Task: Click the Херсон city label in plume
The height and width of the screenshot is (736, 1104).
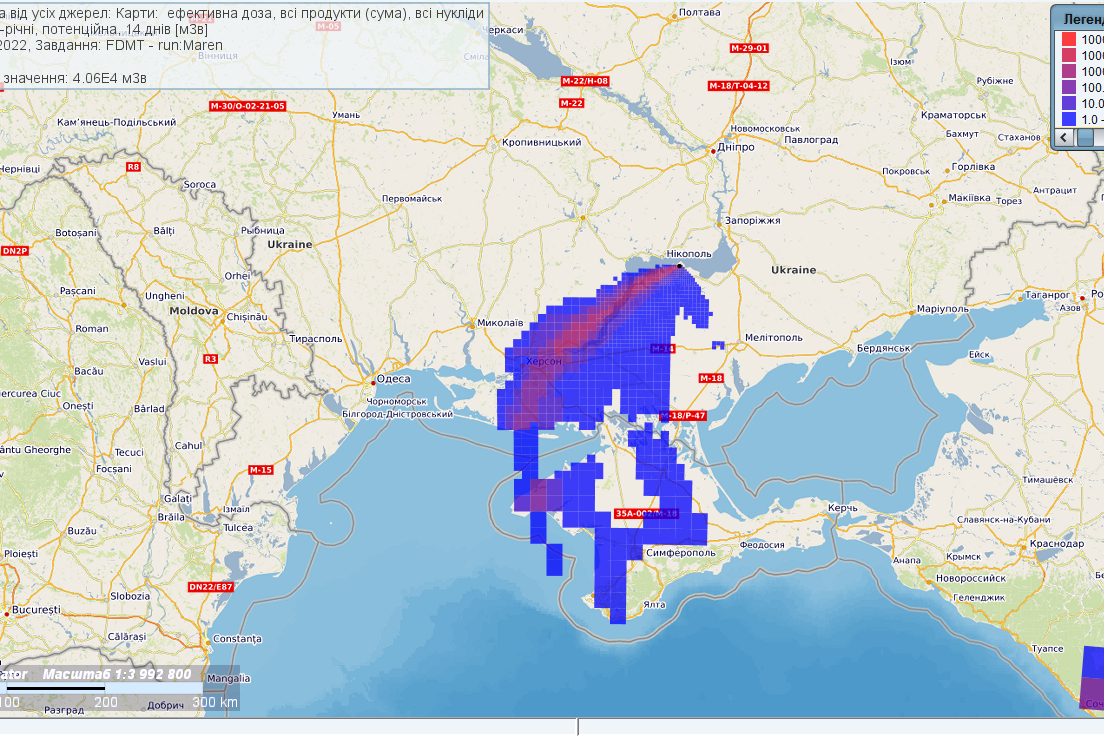Action: pyautogui.click(x=544, y=361)
